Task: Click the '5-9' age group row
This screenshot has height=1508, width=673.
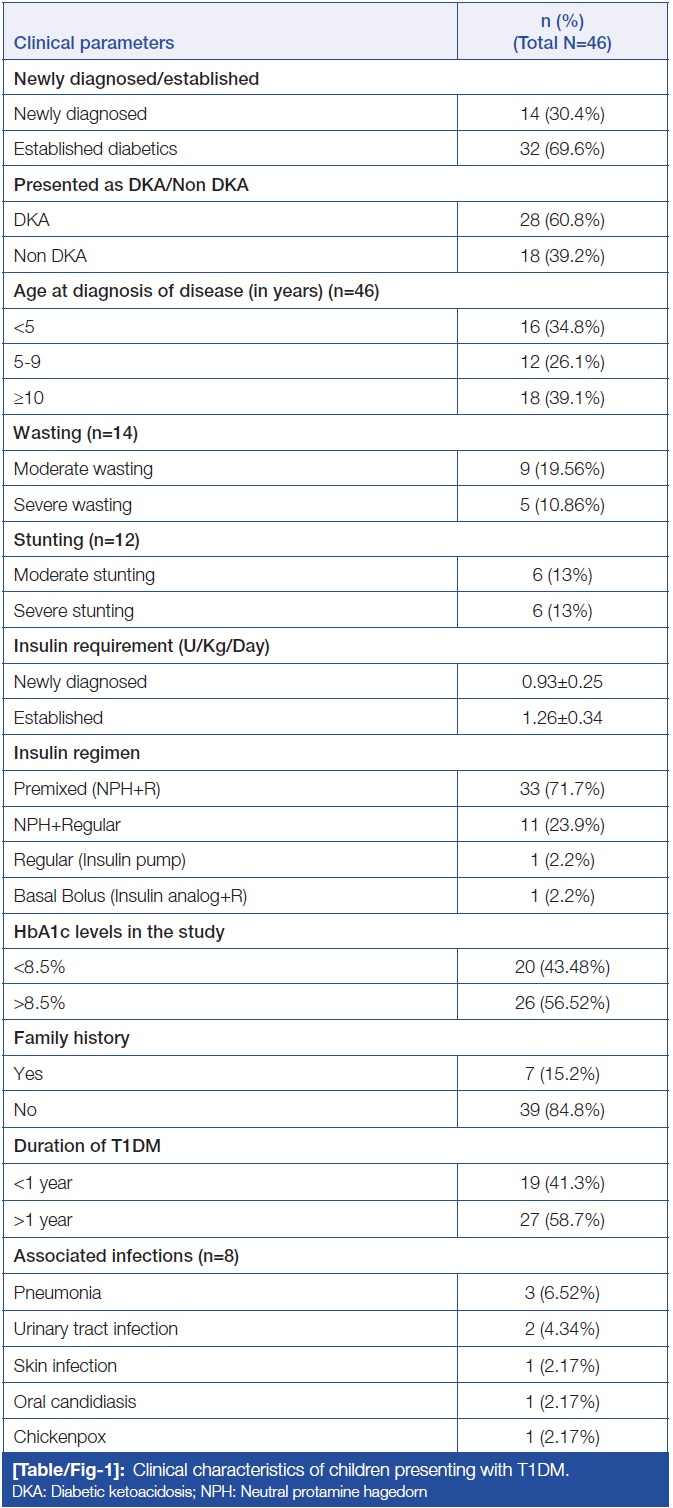Action: tap(28, 362)
